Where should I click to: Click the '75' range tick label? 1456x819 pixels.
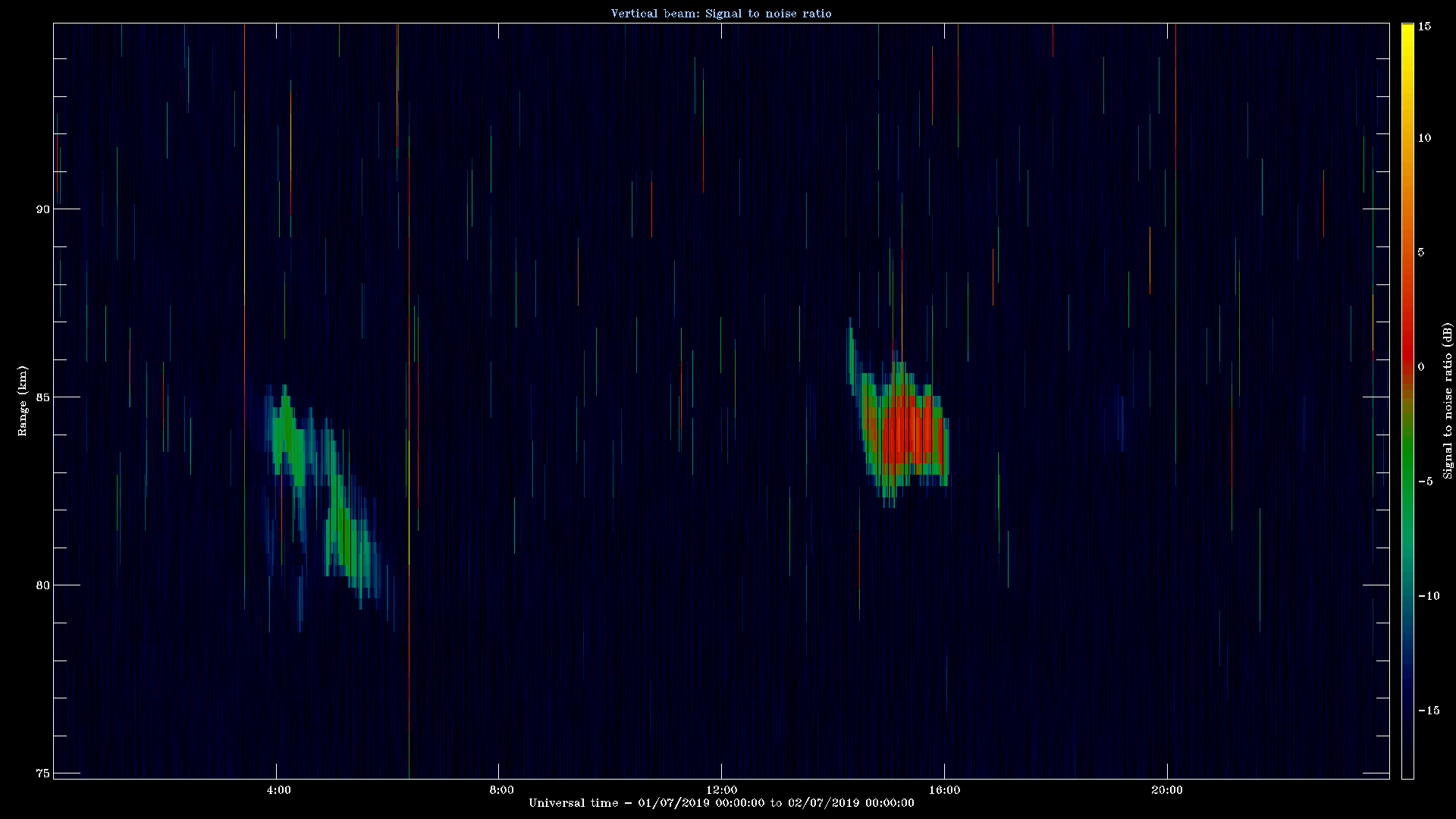click(42, 773)
